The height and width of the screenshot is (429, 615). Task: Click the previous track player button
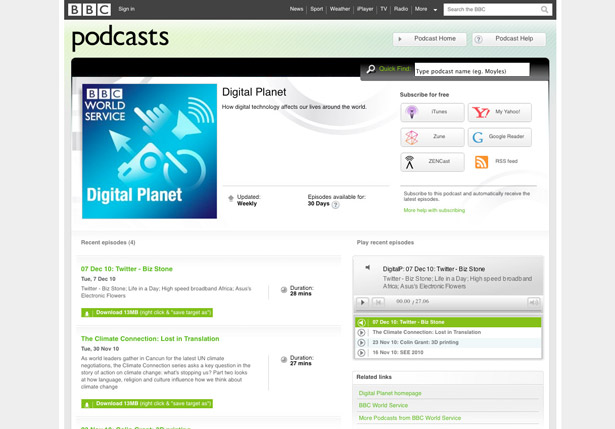point(378,302)
